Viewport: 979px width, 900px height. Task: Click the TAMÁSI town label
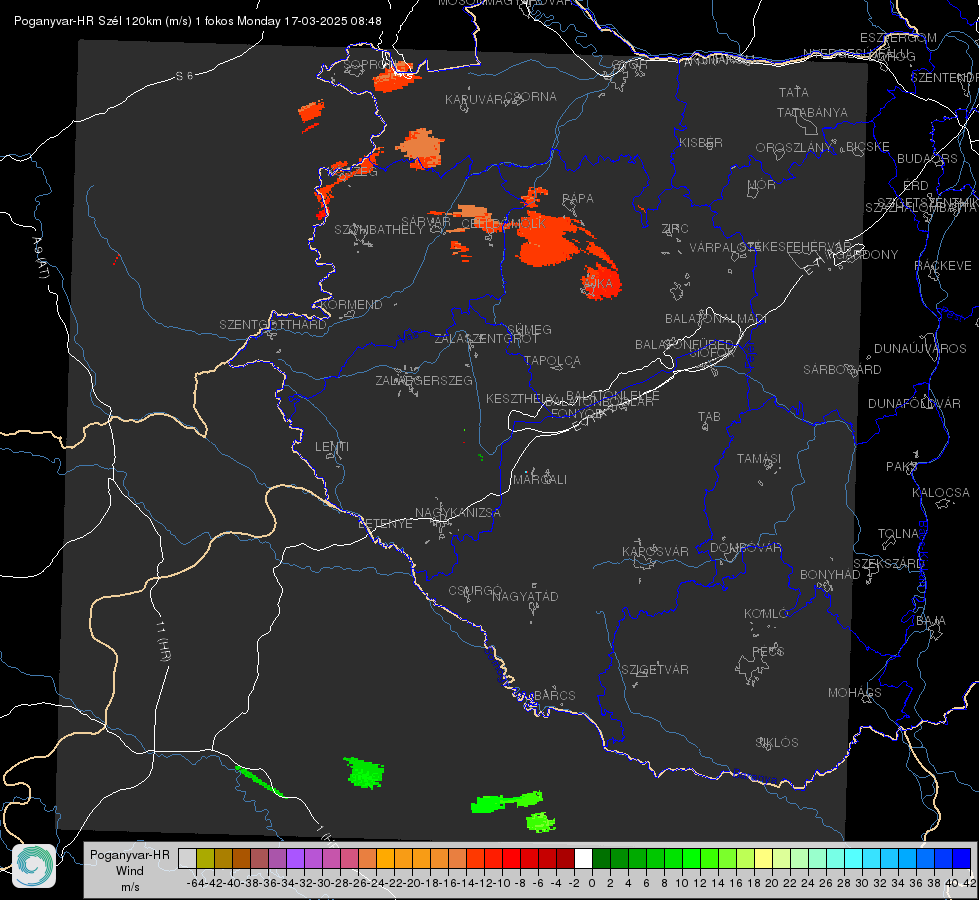(x=759, y=459)
